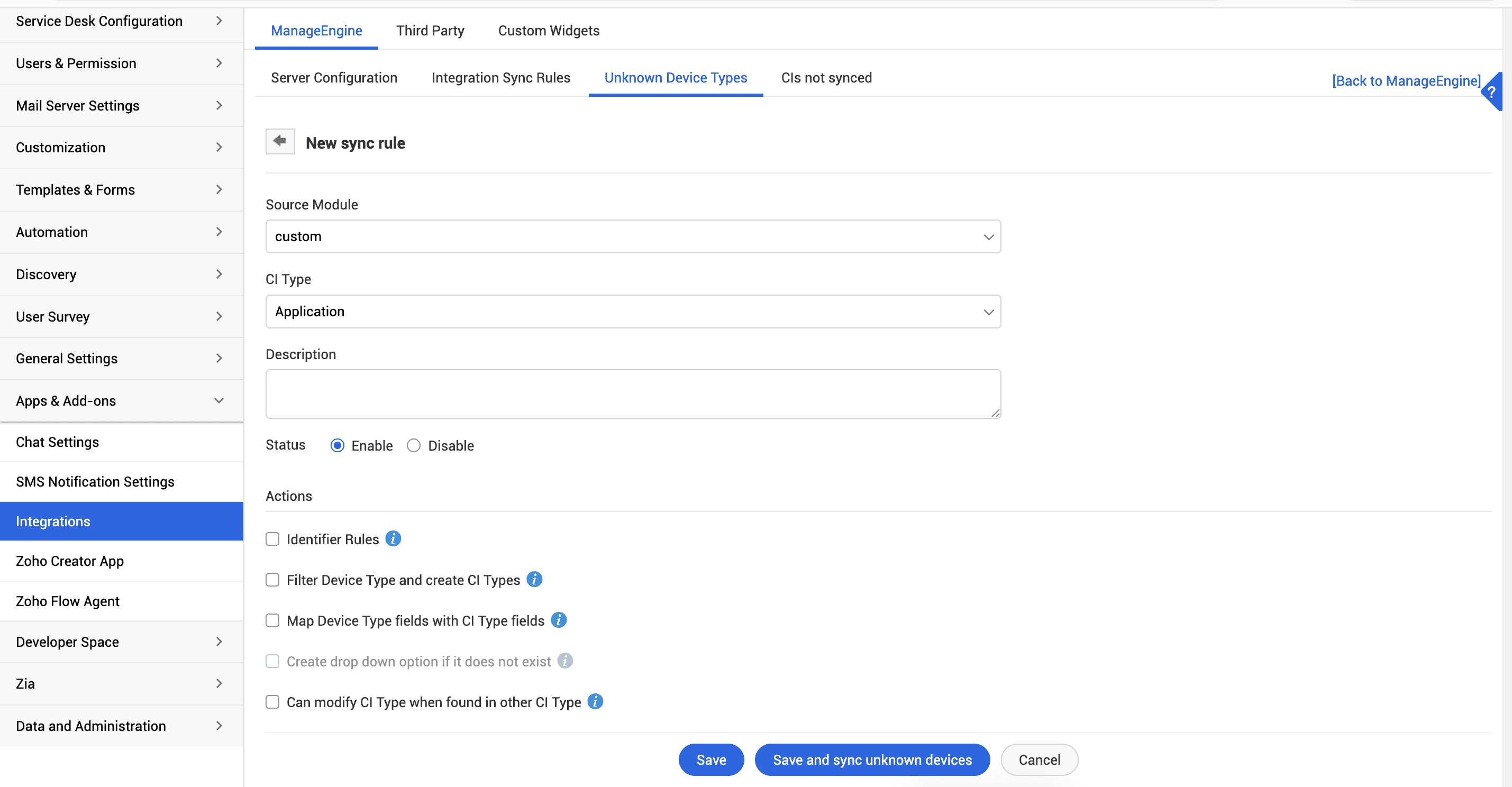The width and height of the screenshot is (1512, 787).
Task: Select the Enable status radio button
Action: point(338,445)
